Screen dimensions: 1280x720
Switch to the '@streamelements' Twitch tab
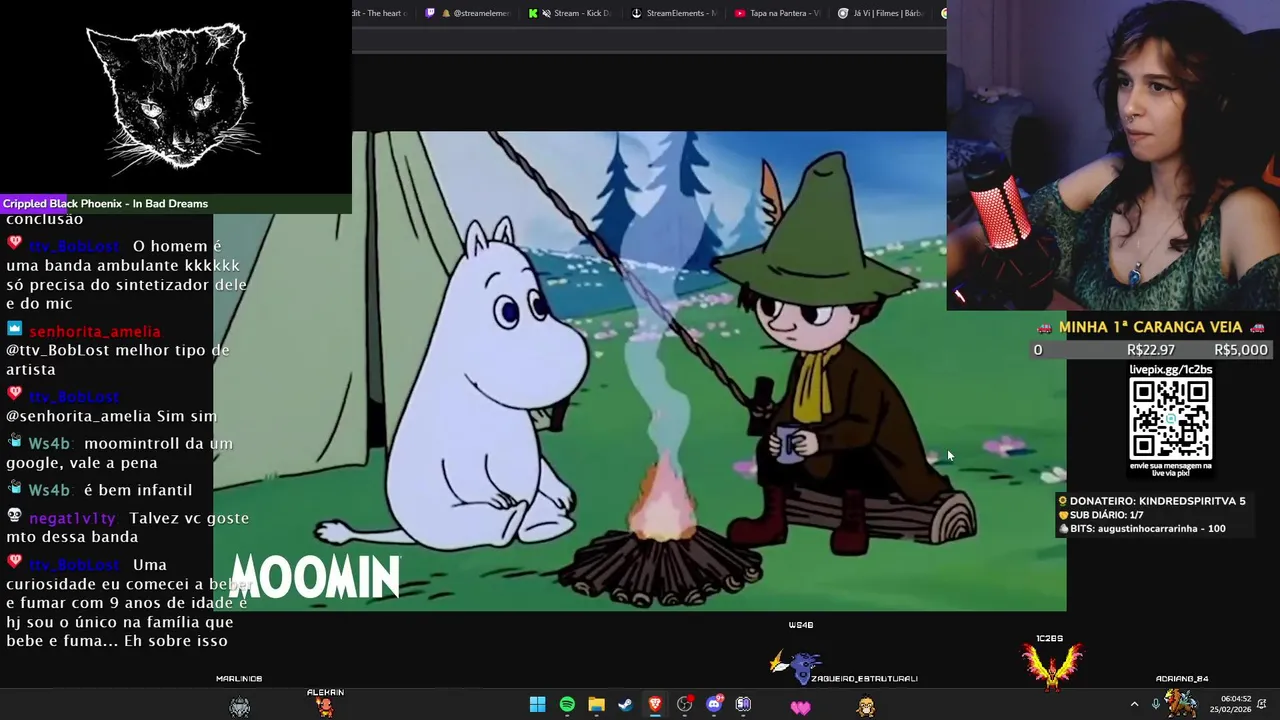point(468,13)
